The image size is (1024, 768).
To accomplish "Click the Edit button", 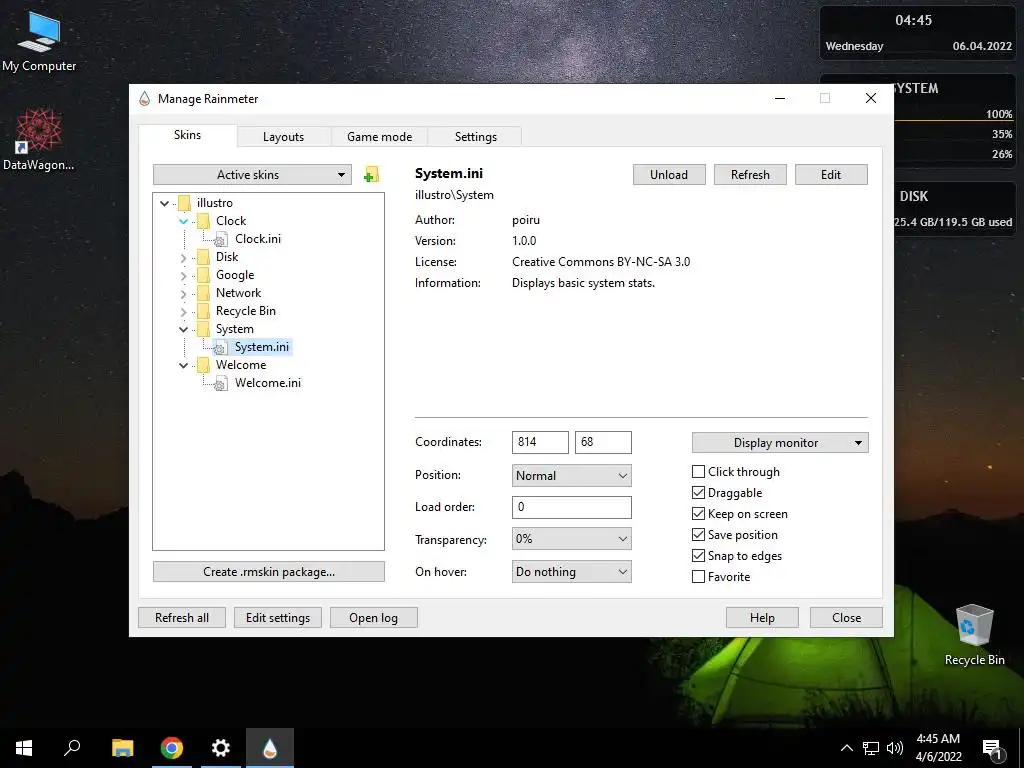I will (x=831, y=174).
